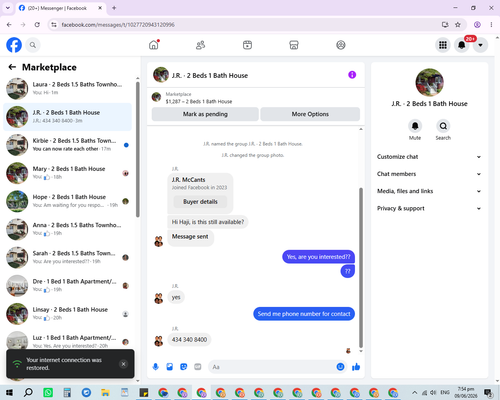Click the chat header title J.R. - 2 Beds 1 Bath House

pos(210,75)
